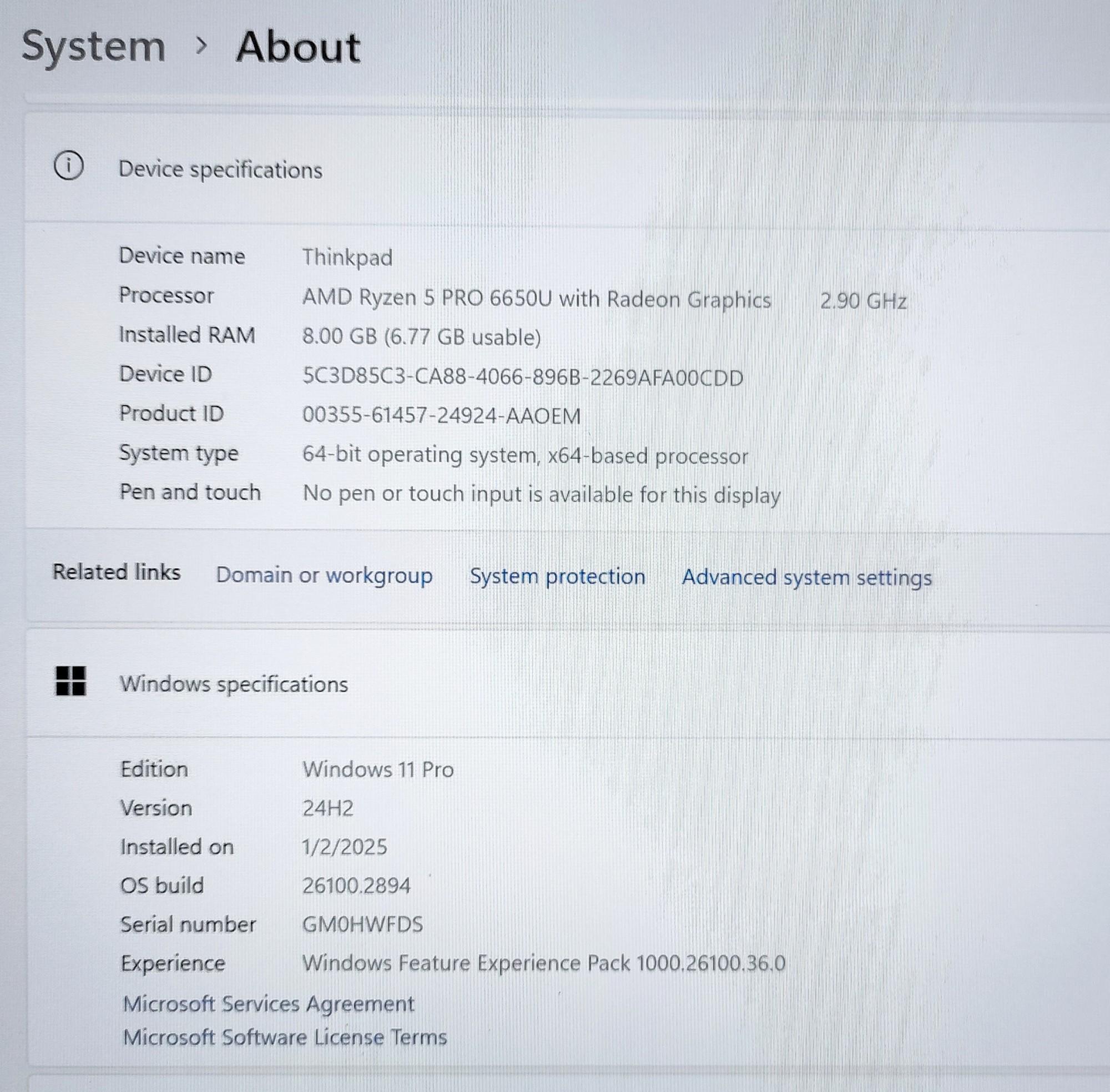Click the Experience label
1110x1092 pixels.
click(173, 964)
